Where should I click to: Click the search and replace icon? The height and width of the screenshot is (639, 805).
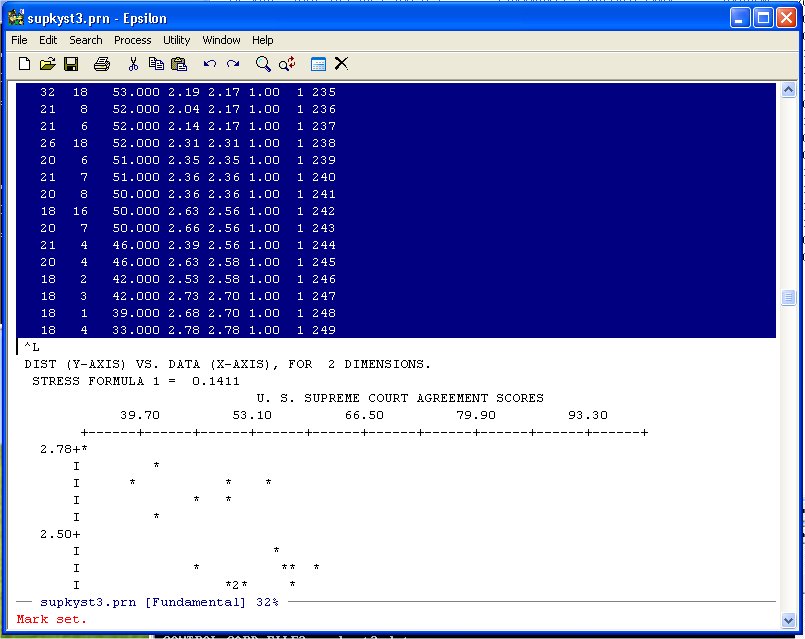(287, 64)
